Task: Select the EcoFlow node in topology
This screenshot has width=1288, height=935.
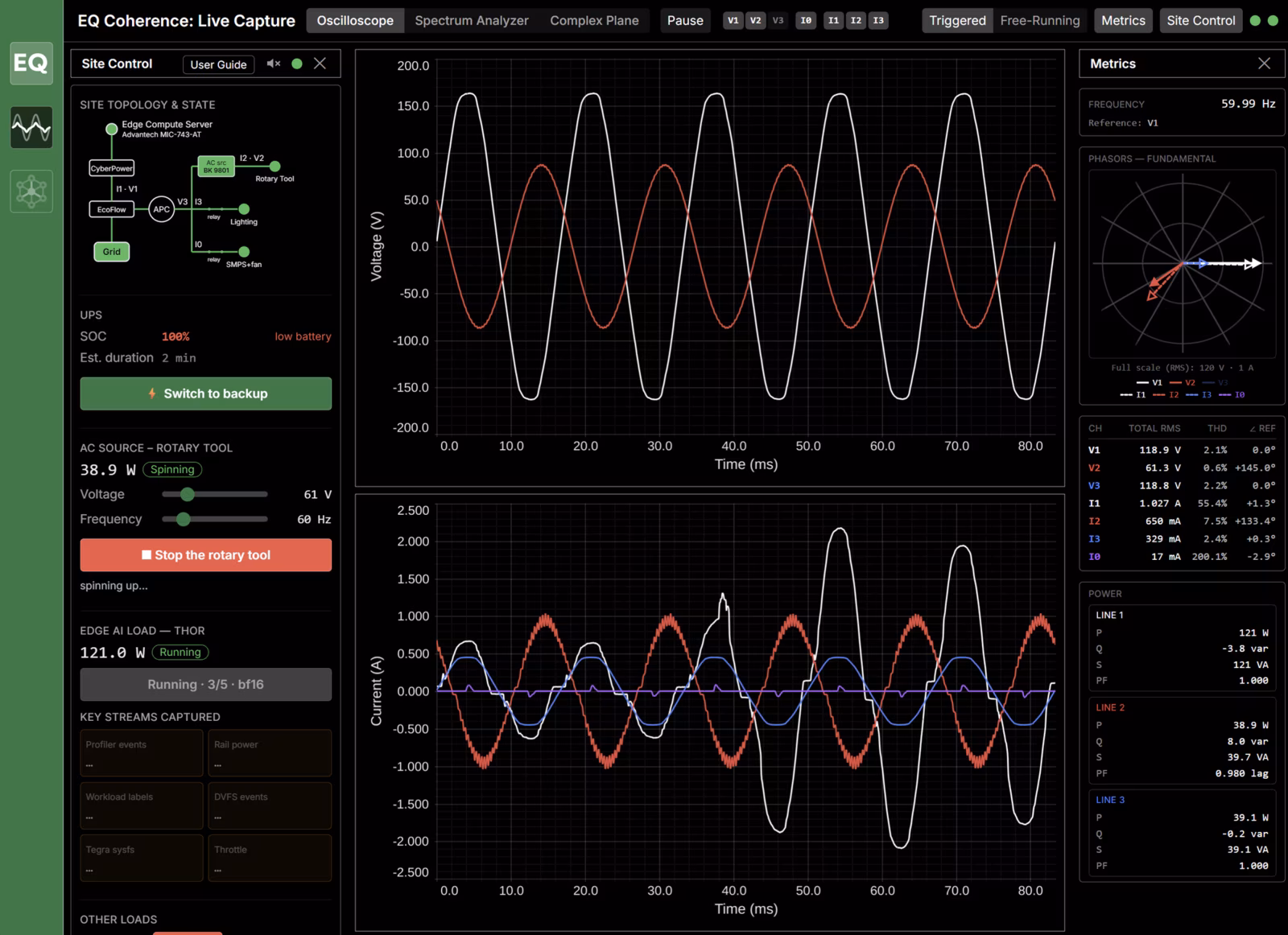Action: click(x=111, y=209)
